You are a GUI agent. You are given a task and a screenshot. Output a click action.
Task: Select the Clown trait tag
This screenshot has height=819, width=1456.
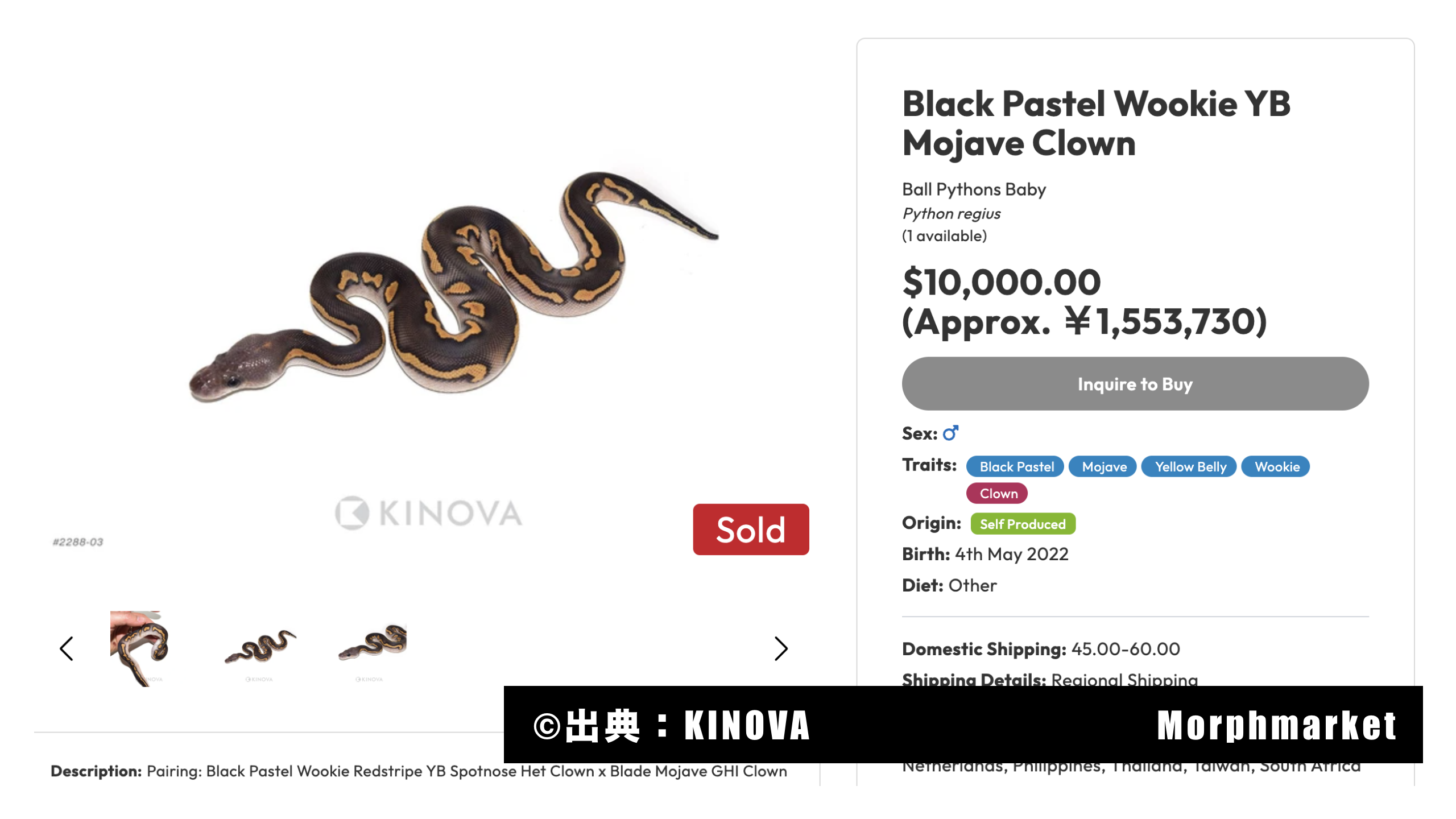(x=998, y=493)
